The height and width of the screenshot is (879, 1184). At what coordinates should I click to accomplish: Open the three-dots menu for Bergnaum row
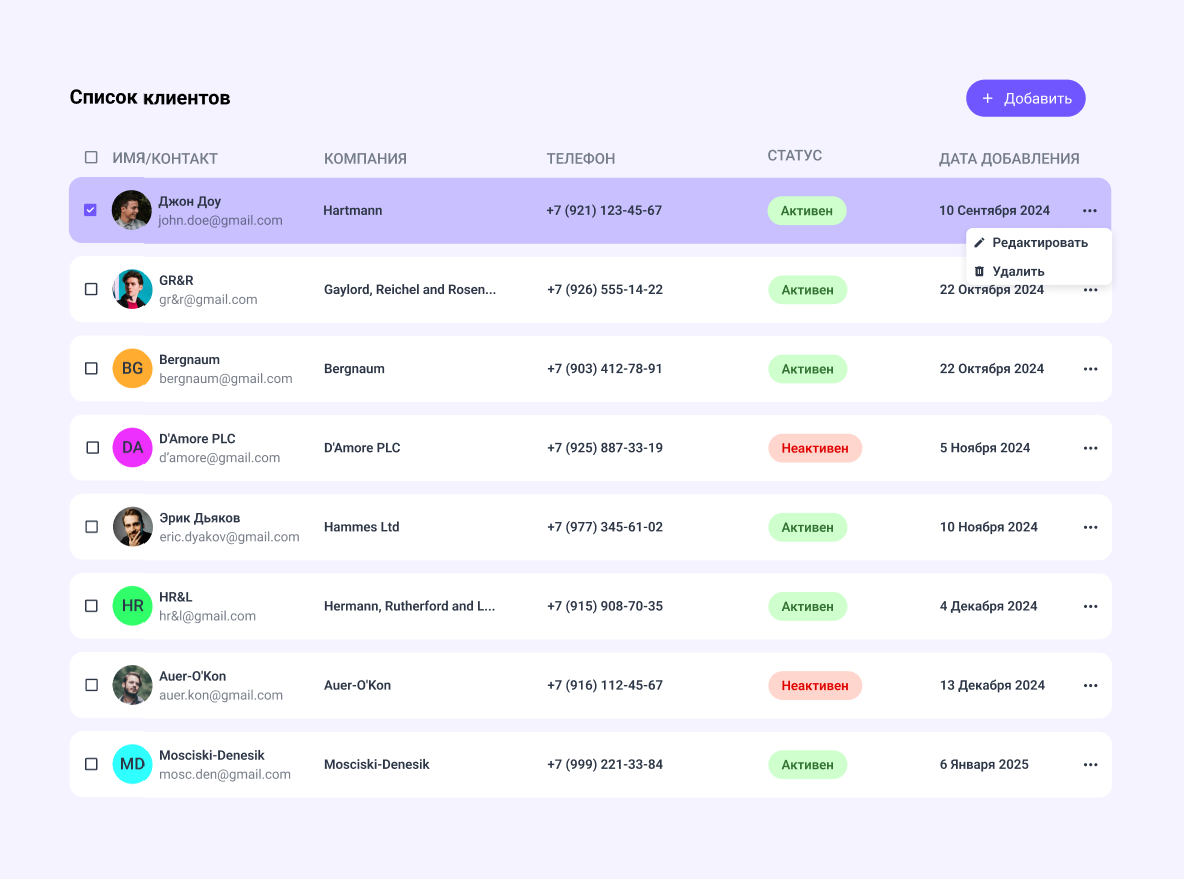(1090, 369)
